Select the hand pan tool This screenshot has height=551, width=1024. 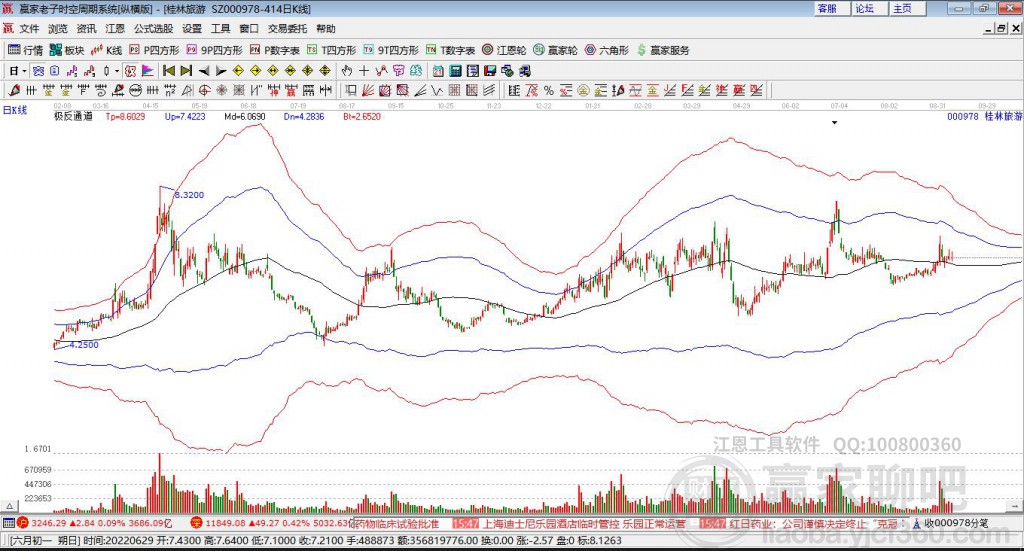point(347,71)
